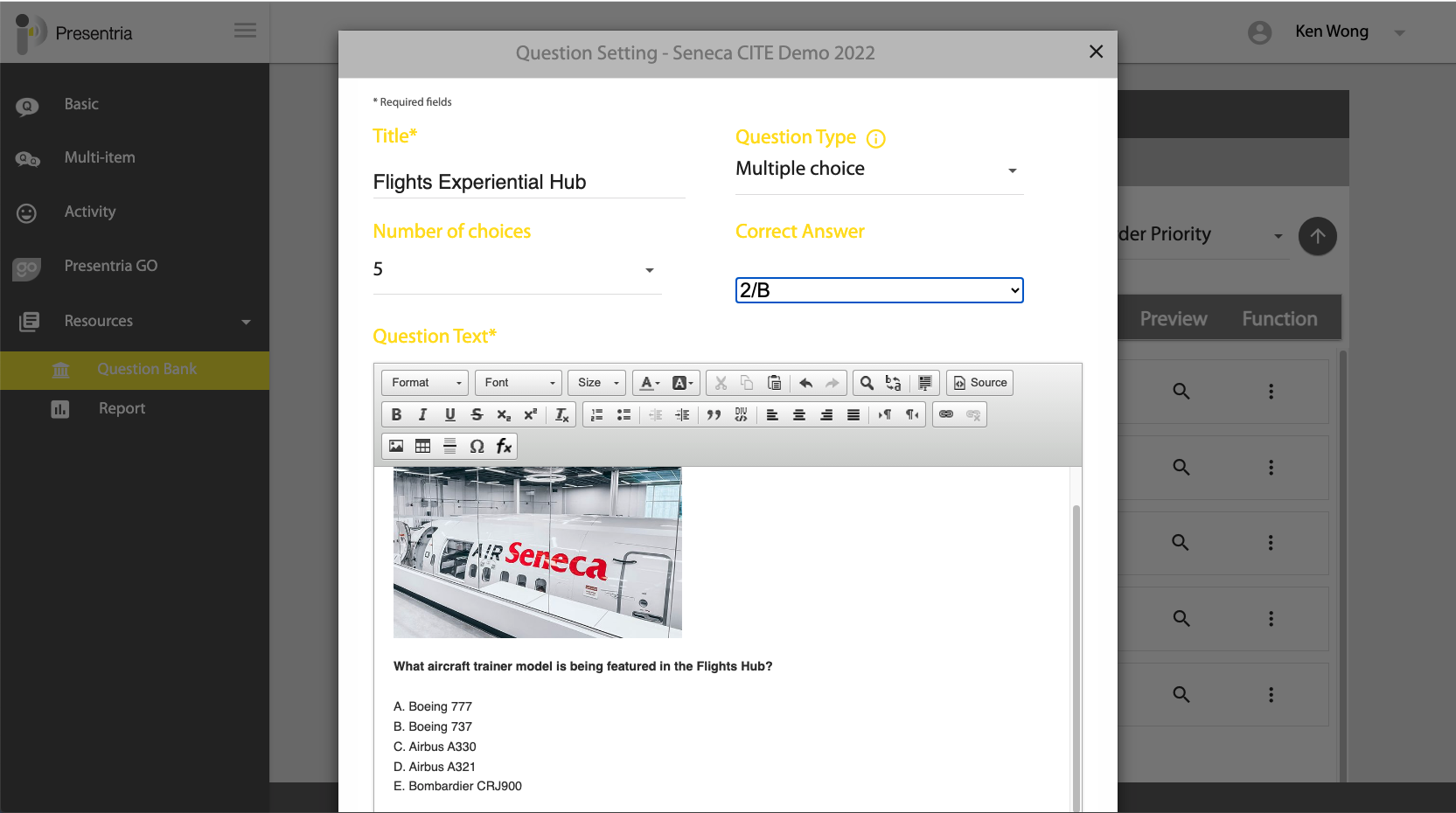The width and height of the screenshot is (1456, 813).
Task: Open the Ken Wong user menu arrow
Action: point(1399,33)
